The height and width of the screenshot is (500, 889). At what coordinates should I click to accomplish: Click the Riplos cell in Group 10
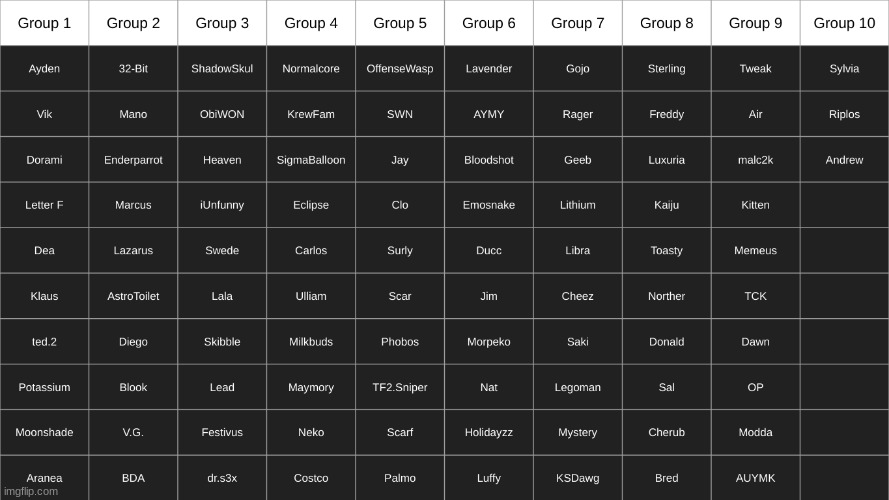tap(844, 114)
